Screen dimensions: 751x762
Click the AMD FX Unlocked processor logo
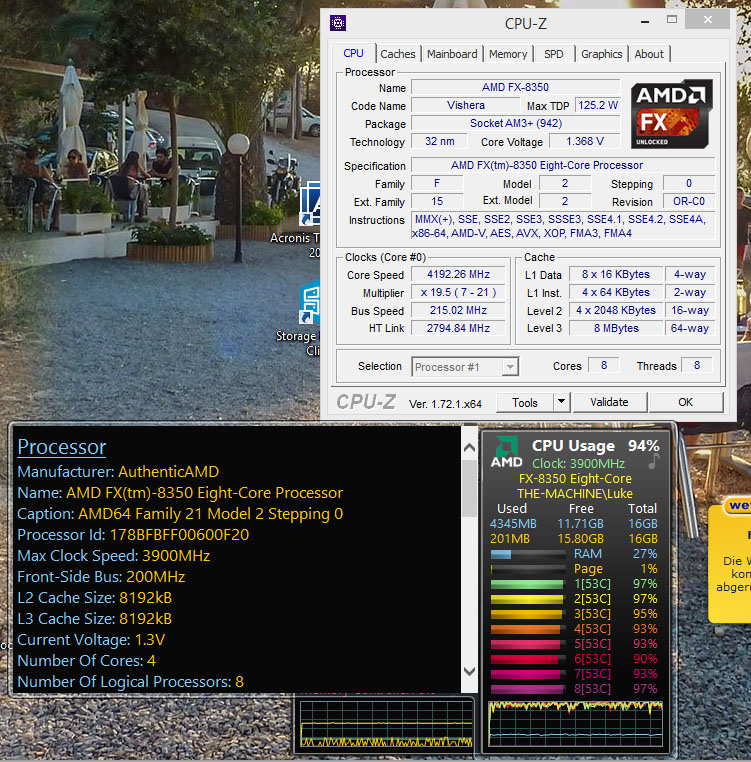pyautogui.click(x=671, y=114)
